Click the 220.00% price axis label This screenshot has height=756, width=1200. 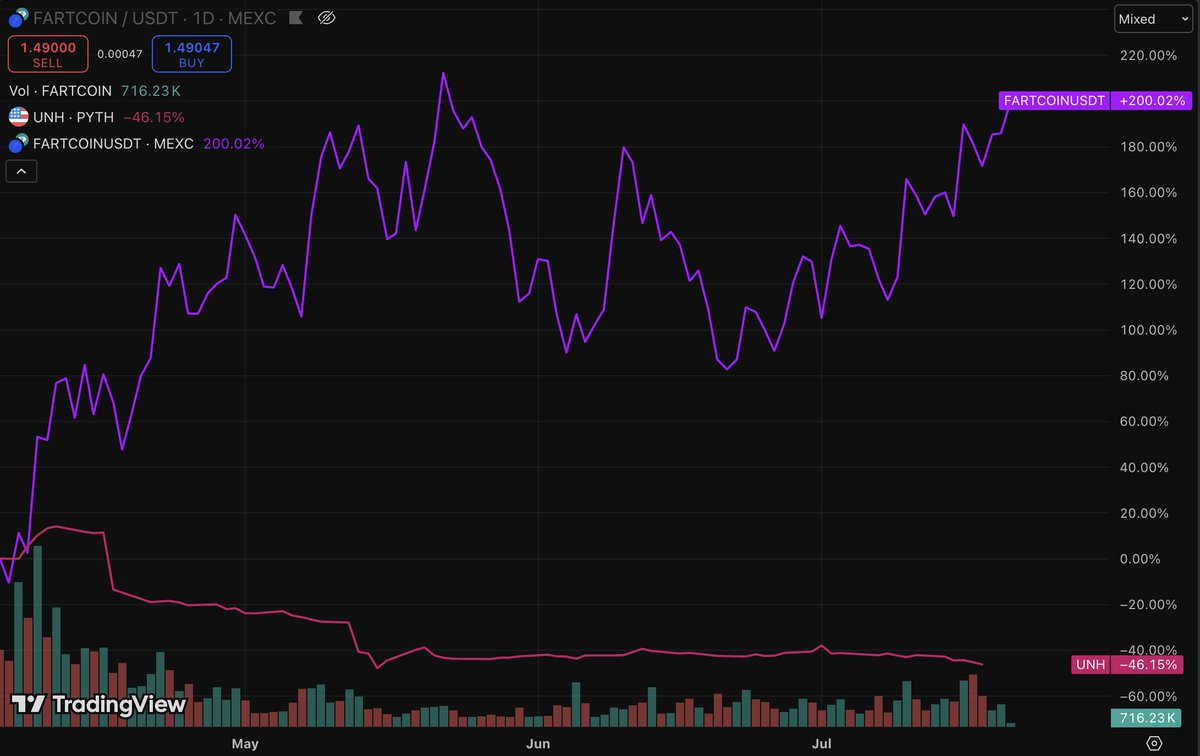[x=1146, y=56]
